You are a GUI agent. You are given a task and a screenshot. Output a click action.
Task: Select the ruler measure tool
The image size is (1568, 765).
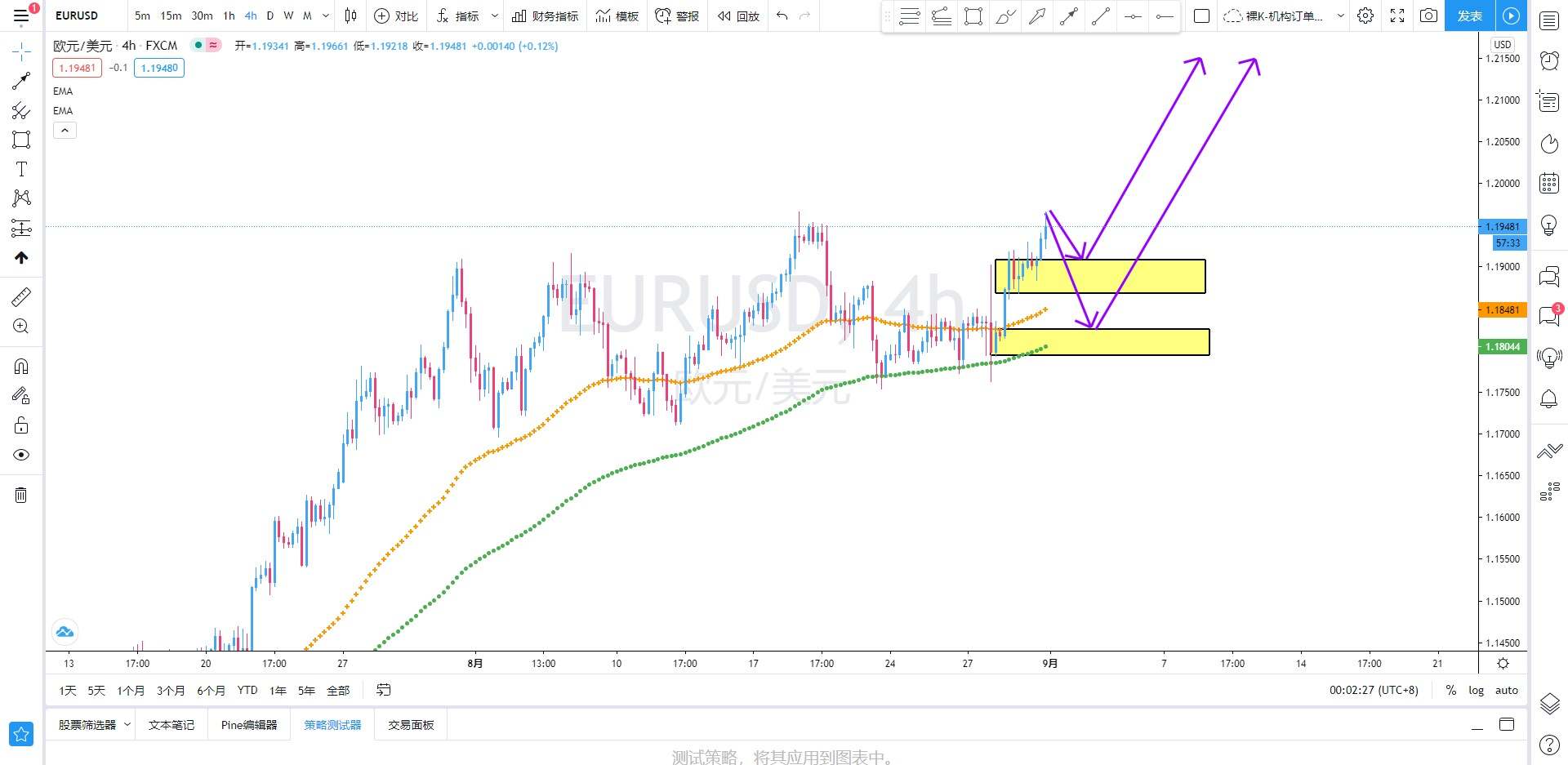pyautogui.click(x=21, y=296)
